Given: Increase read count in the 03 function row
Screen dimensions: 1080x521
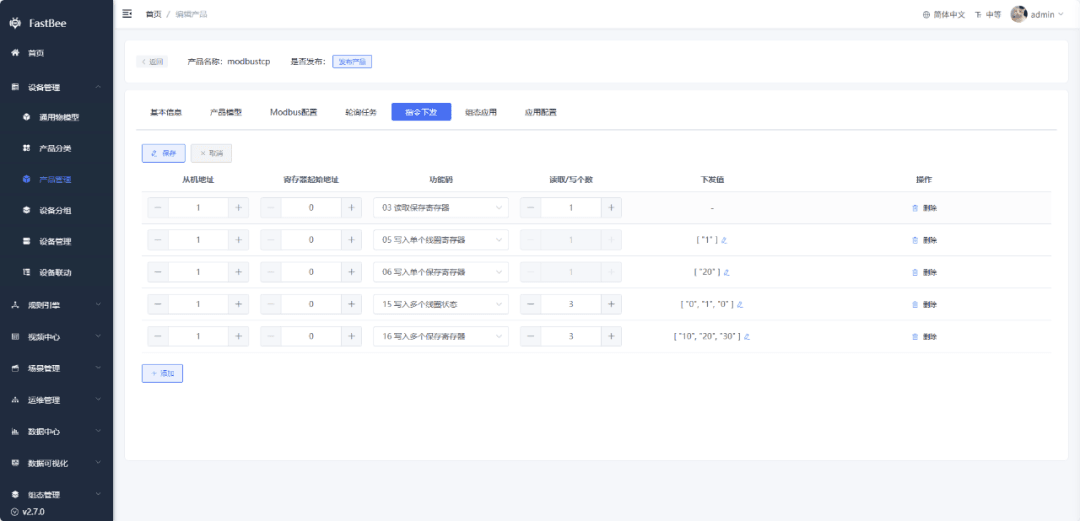Looking at the screenshot, I should pos(611,207).
